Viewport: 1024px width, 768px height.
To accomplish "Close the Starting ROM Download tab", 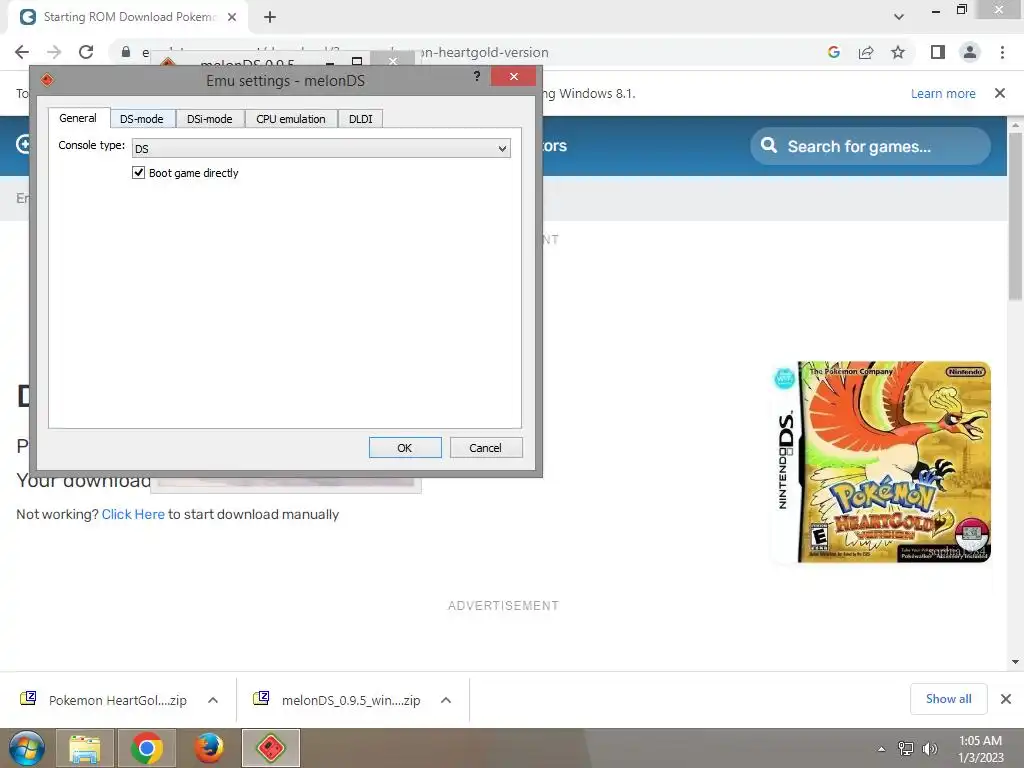I will point(232,17).
